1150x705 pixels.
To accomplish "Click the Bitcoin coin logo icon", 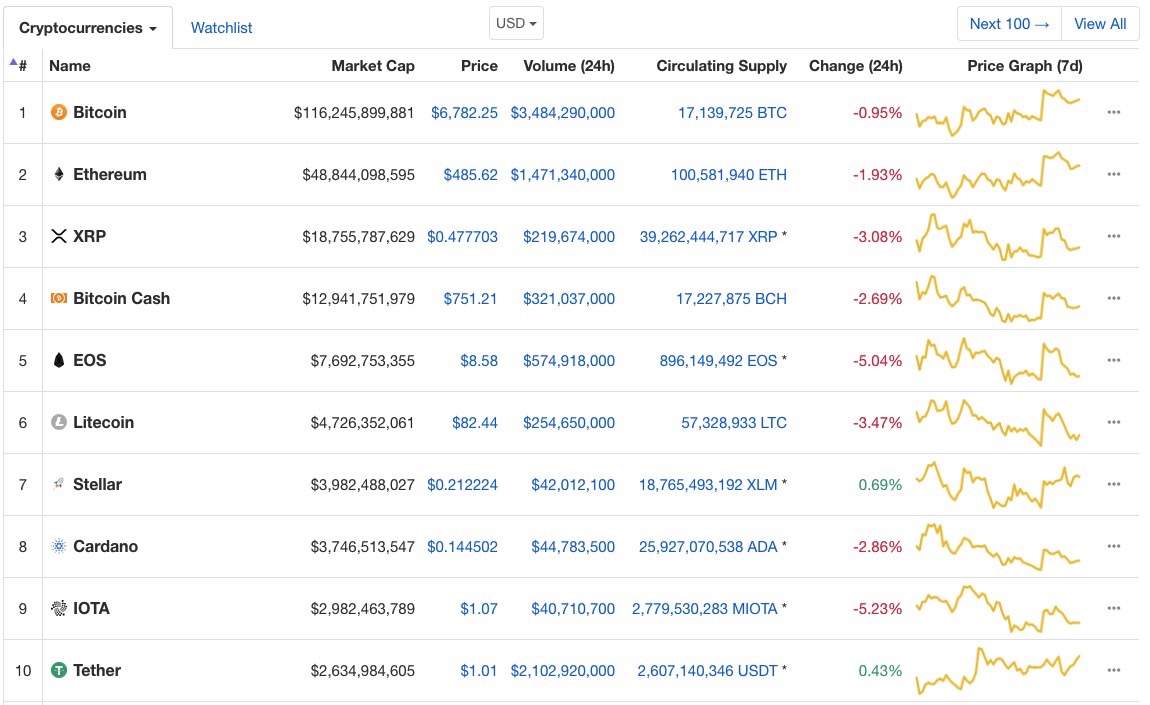I will pos(59,112).
